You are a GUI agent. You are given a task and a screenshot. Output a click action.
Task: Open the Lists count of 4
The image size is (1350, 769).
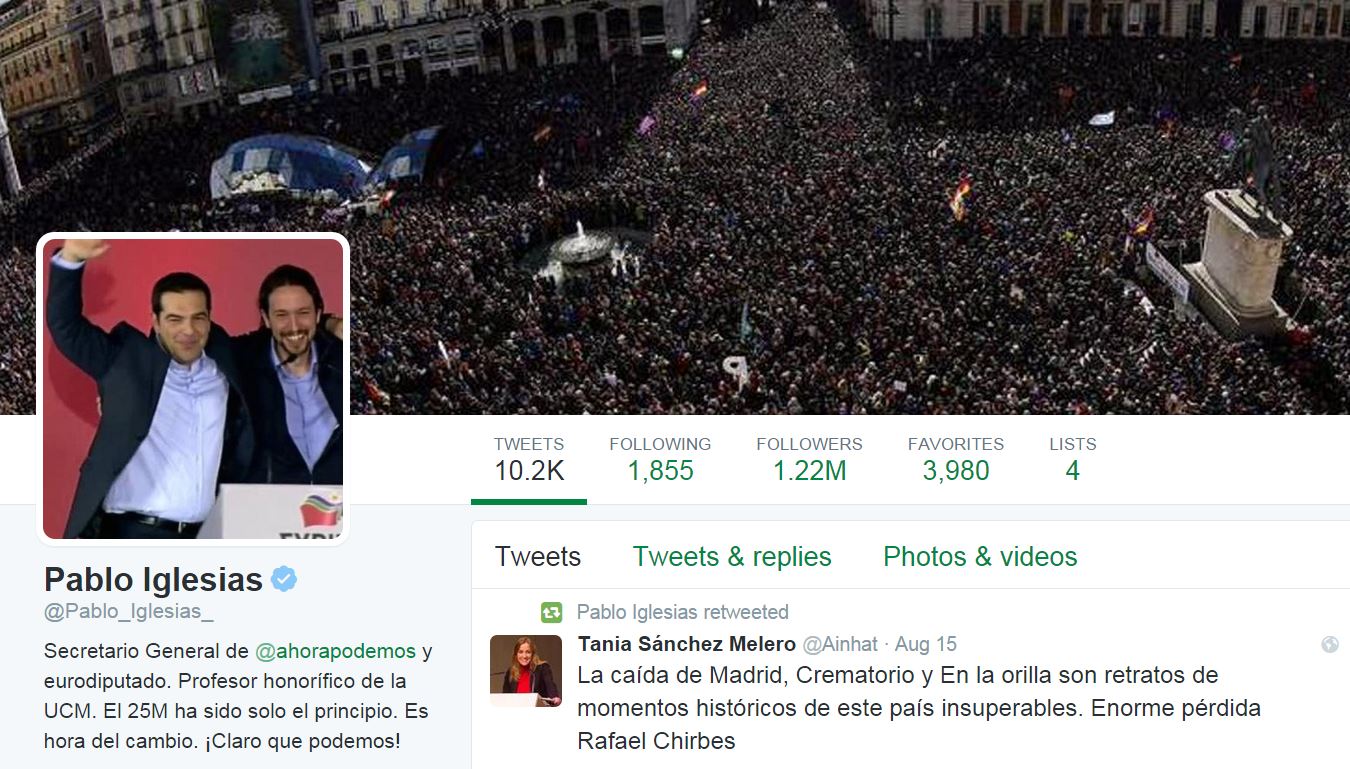pos(1073,460)
